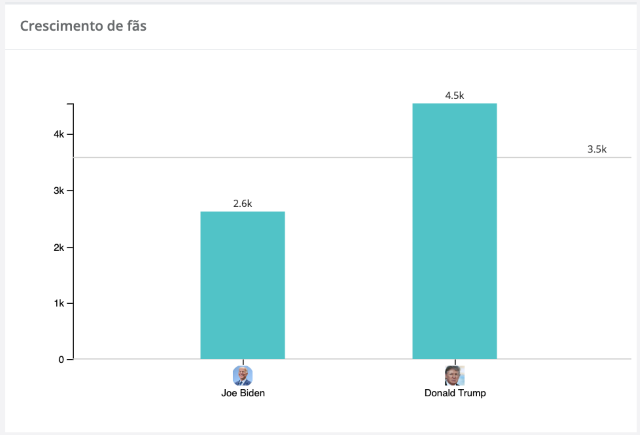Screen dimensions: 640x435
Task: Select the Donald Trump bar
Action: (455, 231)
